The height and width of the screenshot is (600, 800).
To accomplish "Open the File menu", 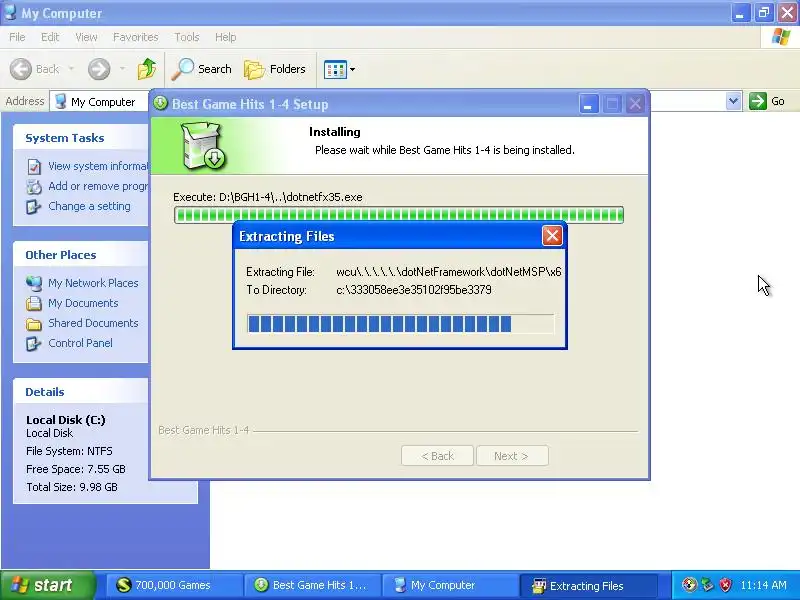I will 17,37.
